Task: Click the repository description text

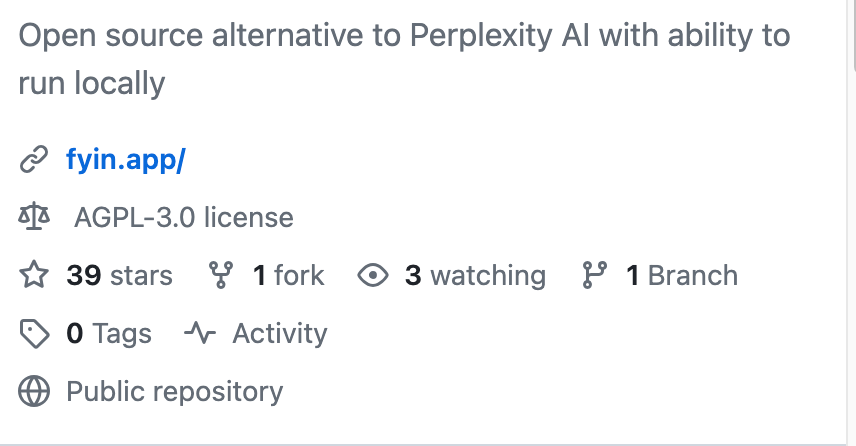Action: coord(404,59)
